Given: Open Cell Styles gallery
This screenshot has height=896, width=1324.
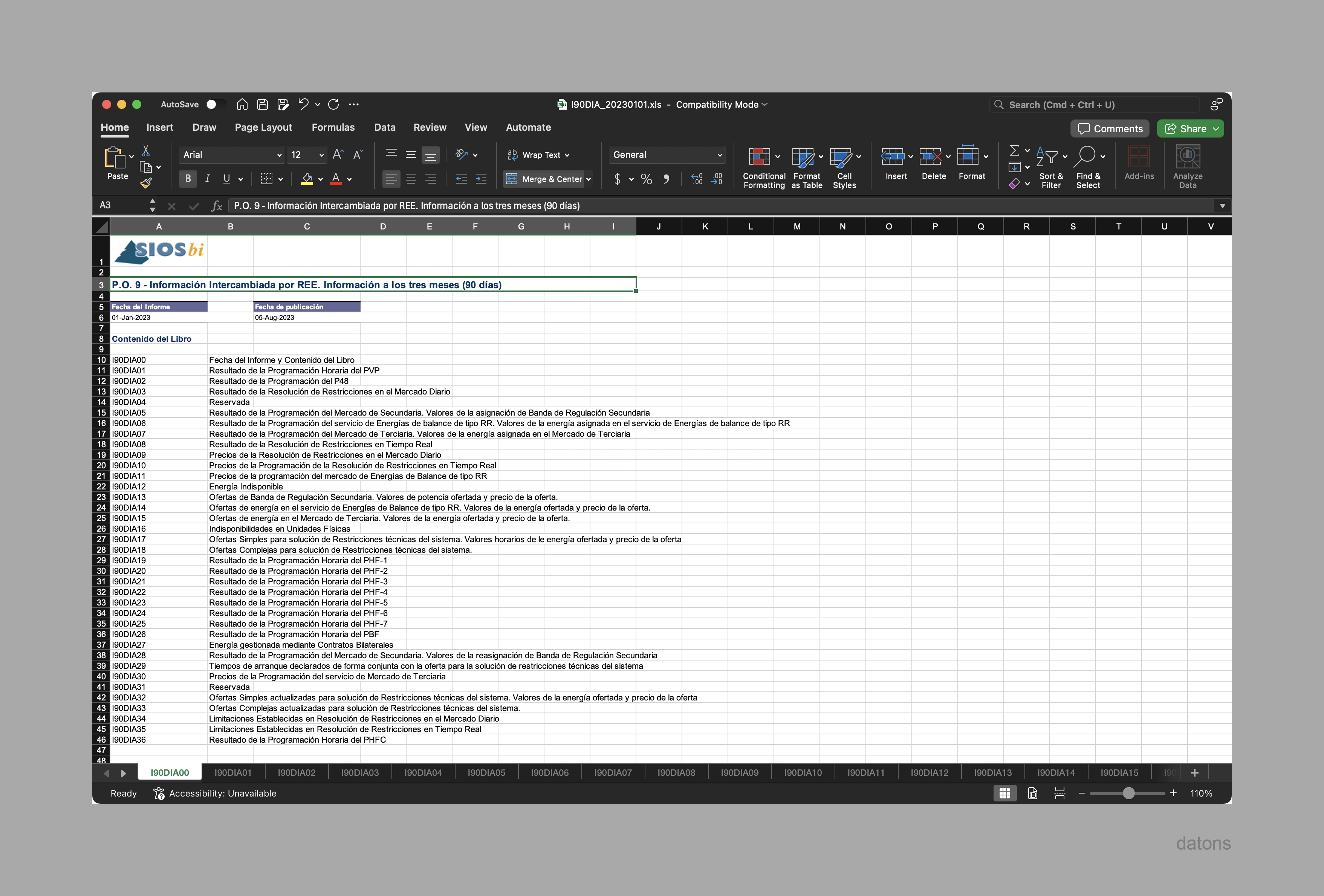Looking at the screenshot, I should pos(844,166).
